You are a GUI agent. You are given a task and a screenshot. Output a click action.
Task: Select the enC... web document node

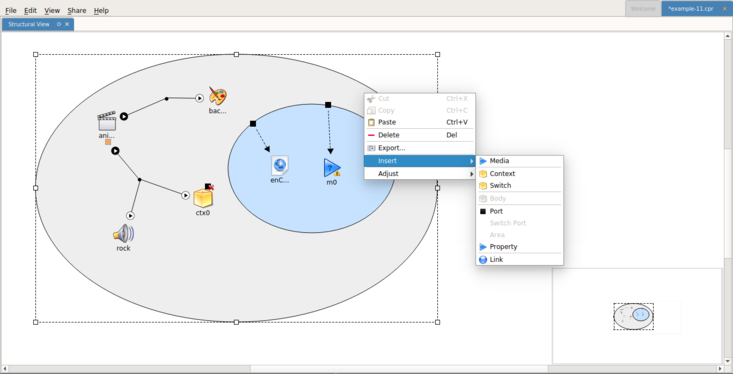(x=280, y=165)
